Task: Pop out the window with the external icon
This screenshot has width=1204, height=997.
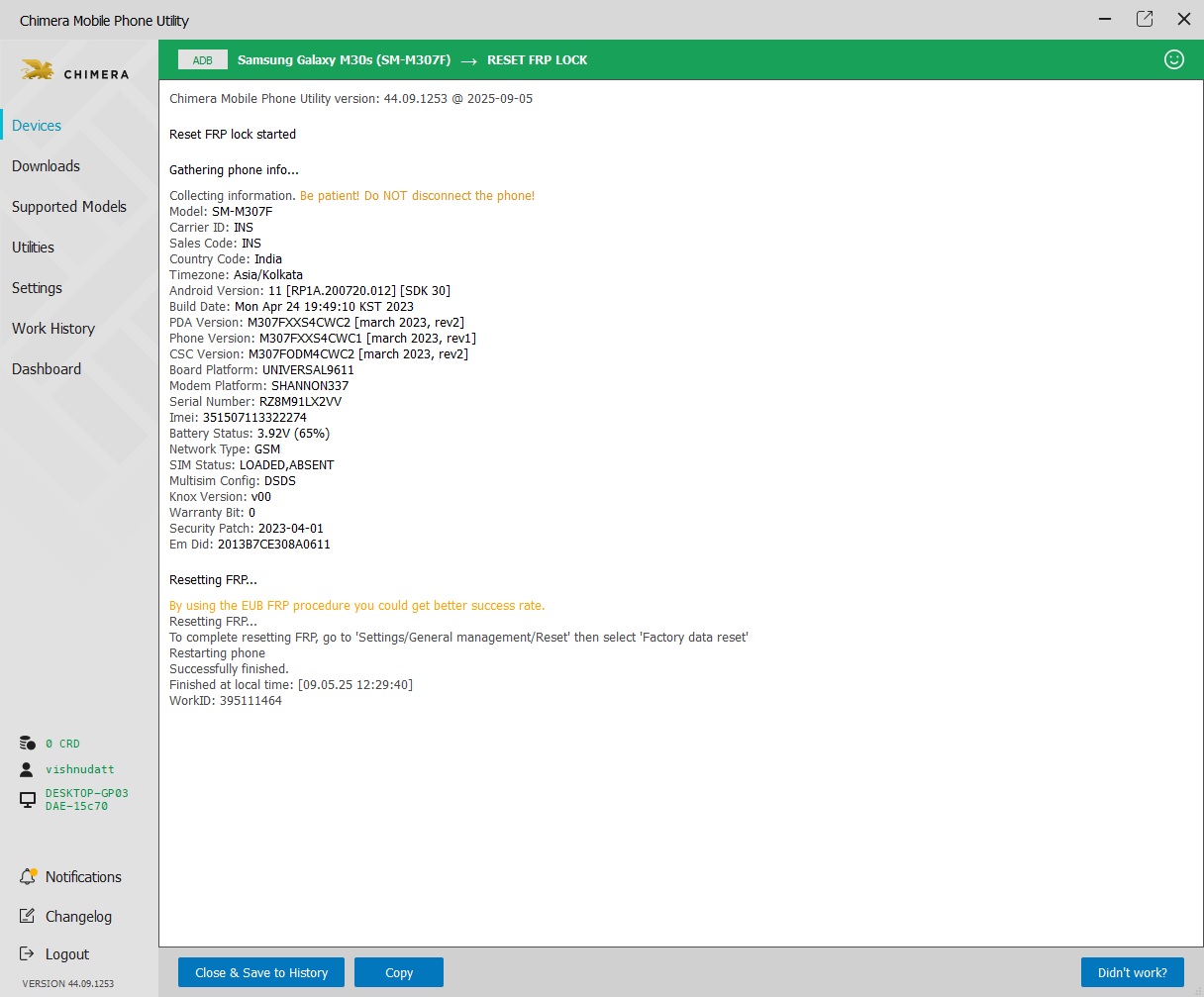Action: coord(1145,19)
